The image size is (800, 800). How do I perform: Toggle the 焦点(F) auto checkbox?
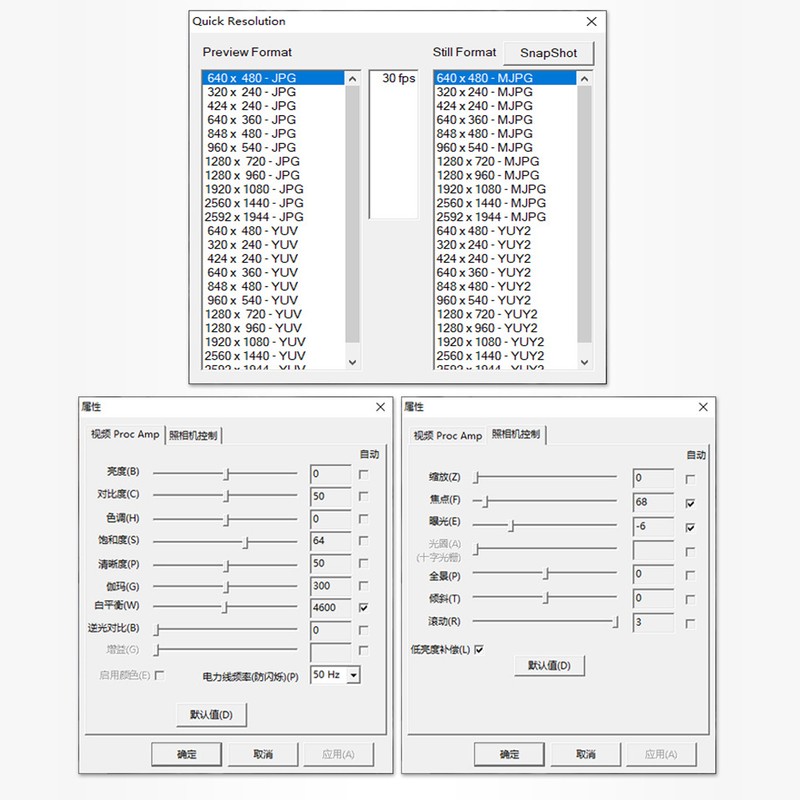point(691,503)
